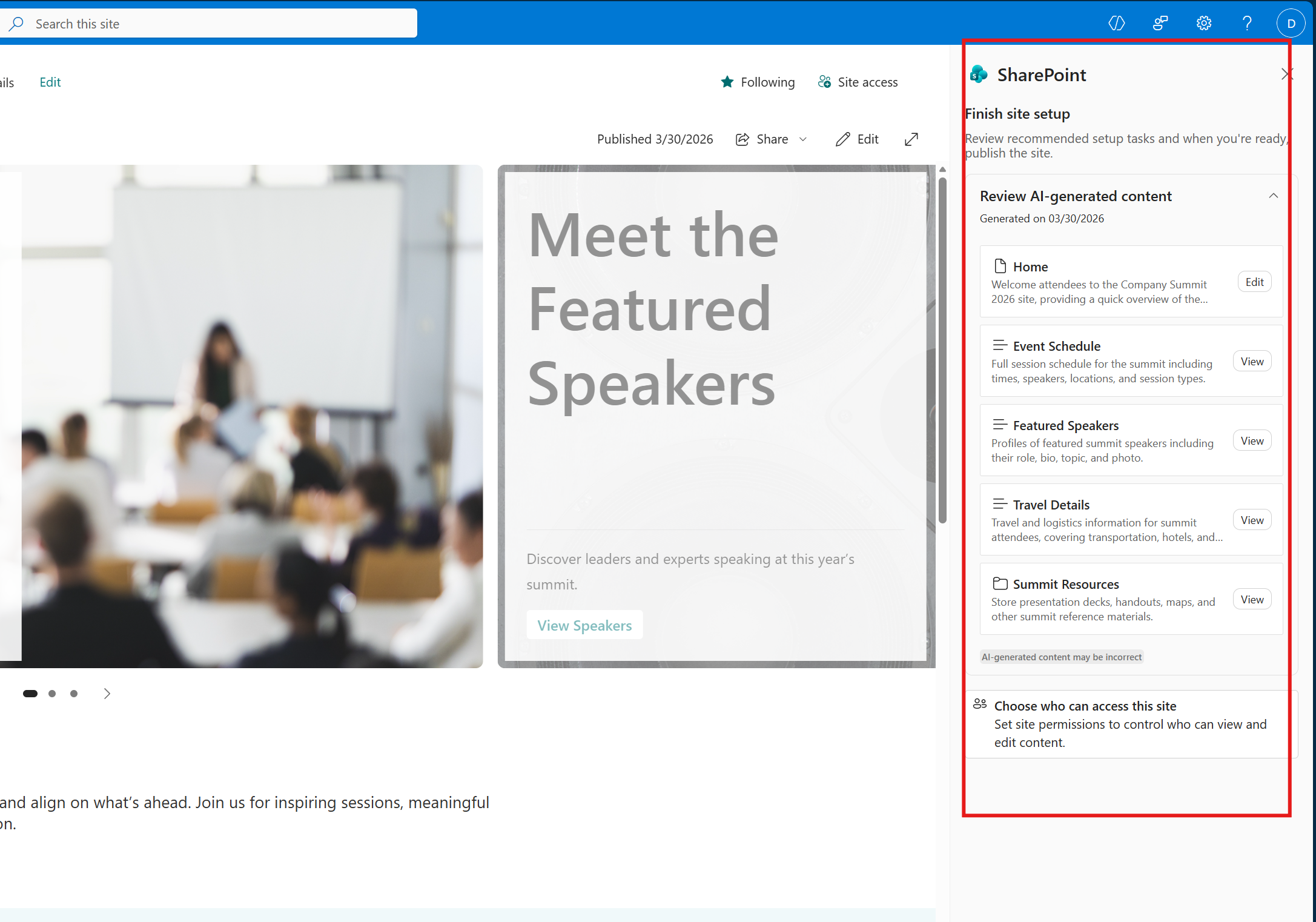The width and height of the screenshot is (1316, 922).
Task: Click the View Speakers button
Action: coord(584,625)
